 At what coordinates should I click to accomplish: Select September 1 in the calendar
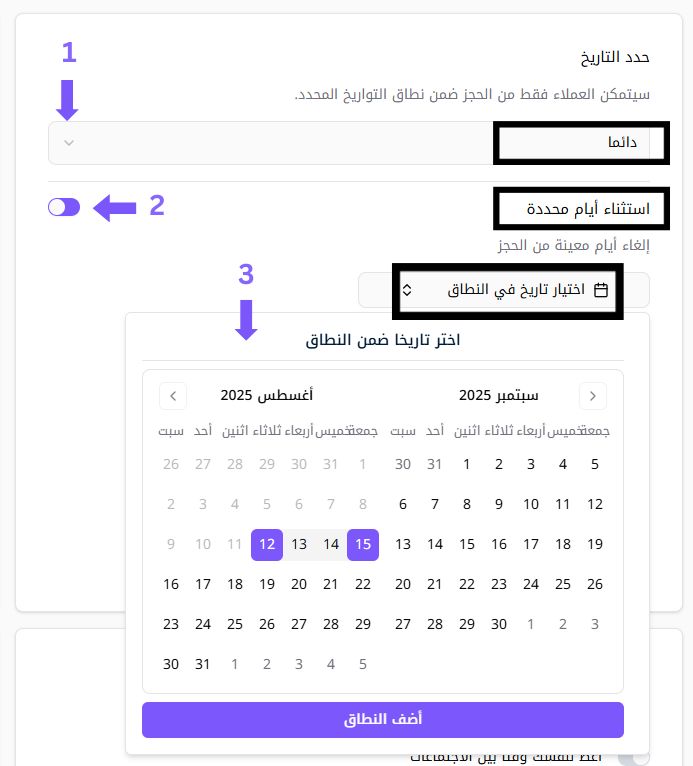click(467, 464)
